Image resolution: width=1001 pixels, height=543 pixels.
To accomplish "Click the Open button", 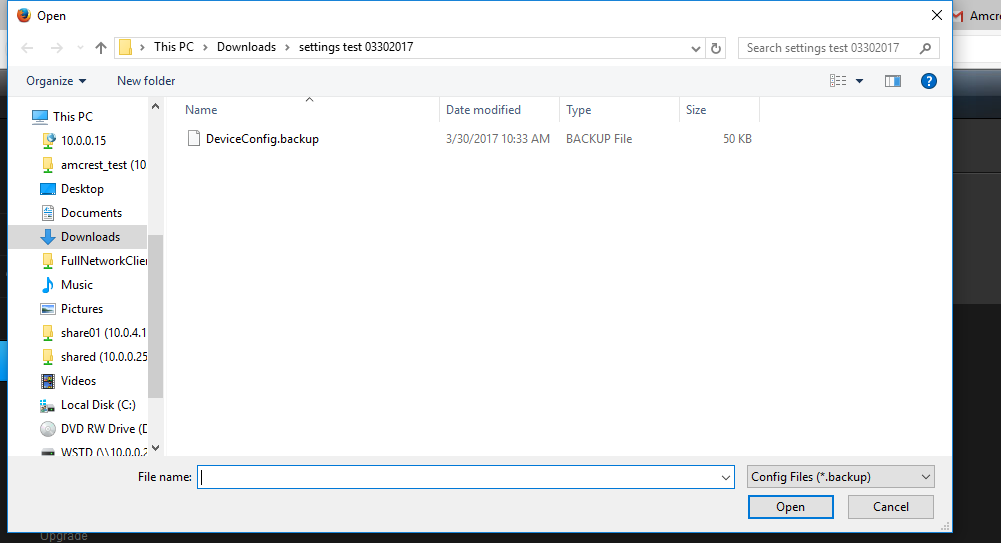I will (790, 507).
